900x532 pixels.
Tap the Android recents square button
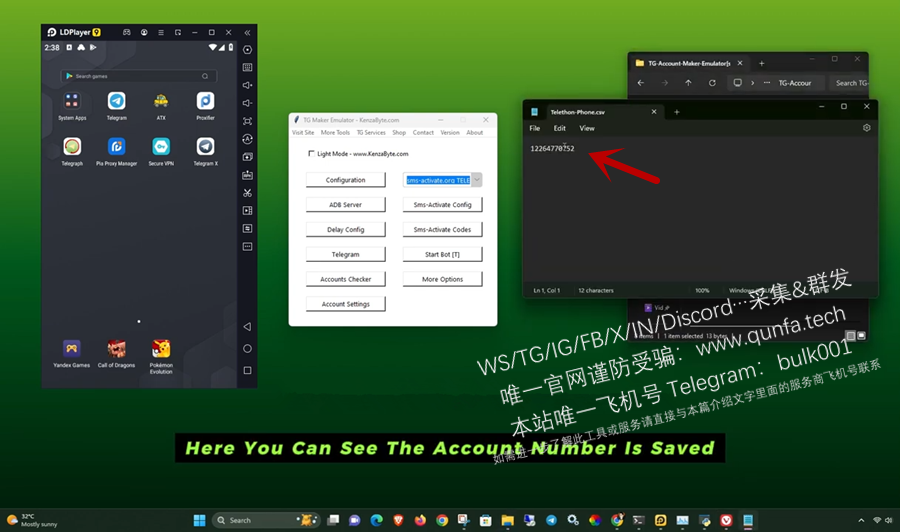pyautogui.click(x=247, y=371)
